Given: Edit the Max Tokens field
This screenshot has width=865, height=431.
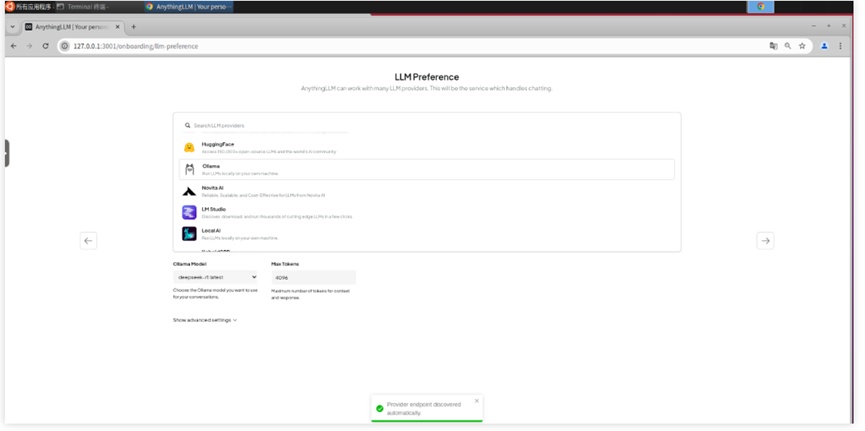Looking at the screenshot, I should (x=313, y=277).
